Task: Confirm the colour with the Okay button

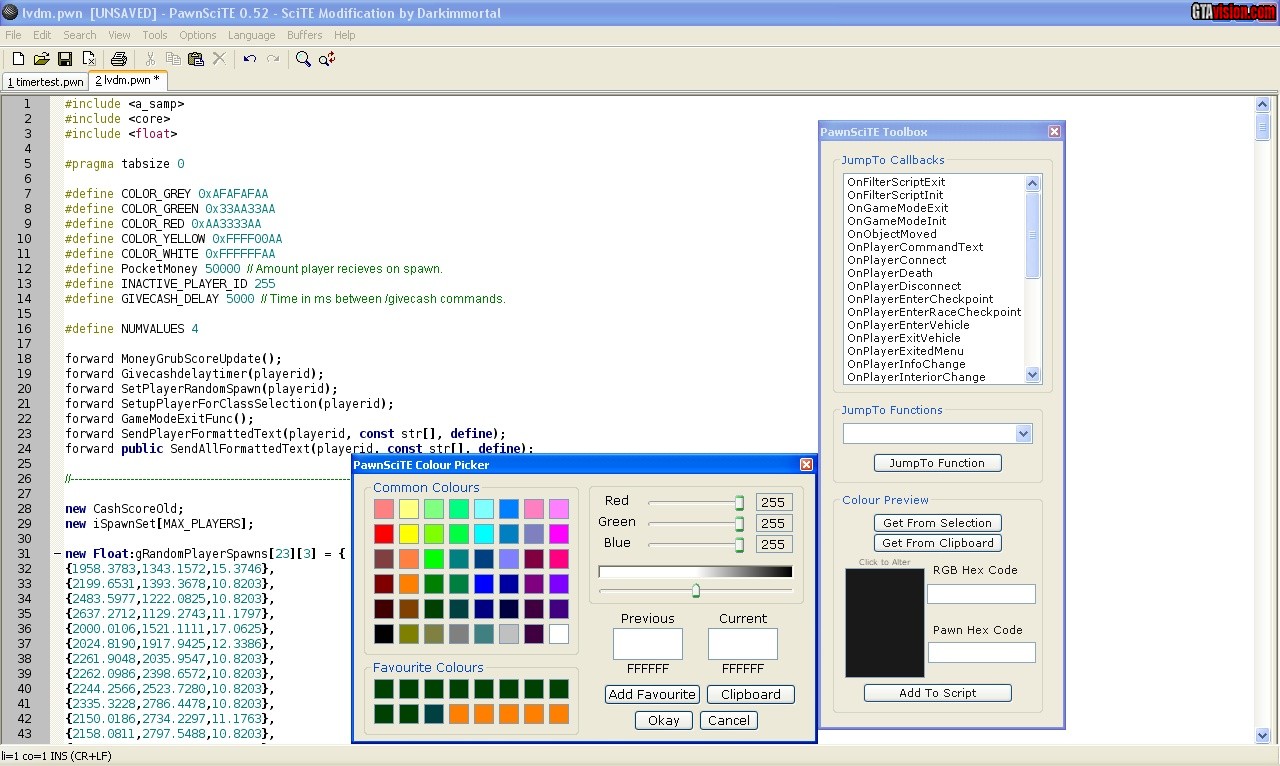Action: pos(664,720)
